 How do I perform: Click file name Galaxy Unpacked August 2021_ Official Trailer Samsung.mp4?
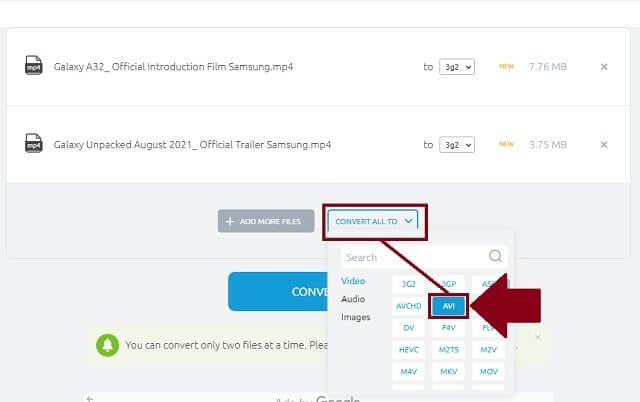click(x=192, y=144)
